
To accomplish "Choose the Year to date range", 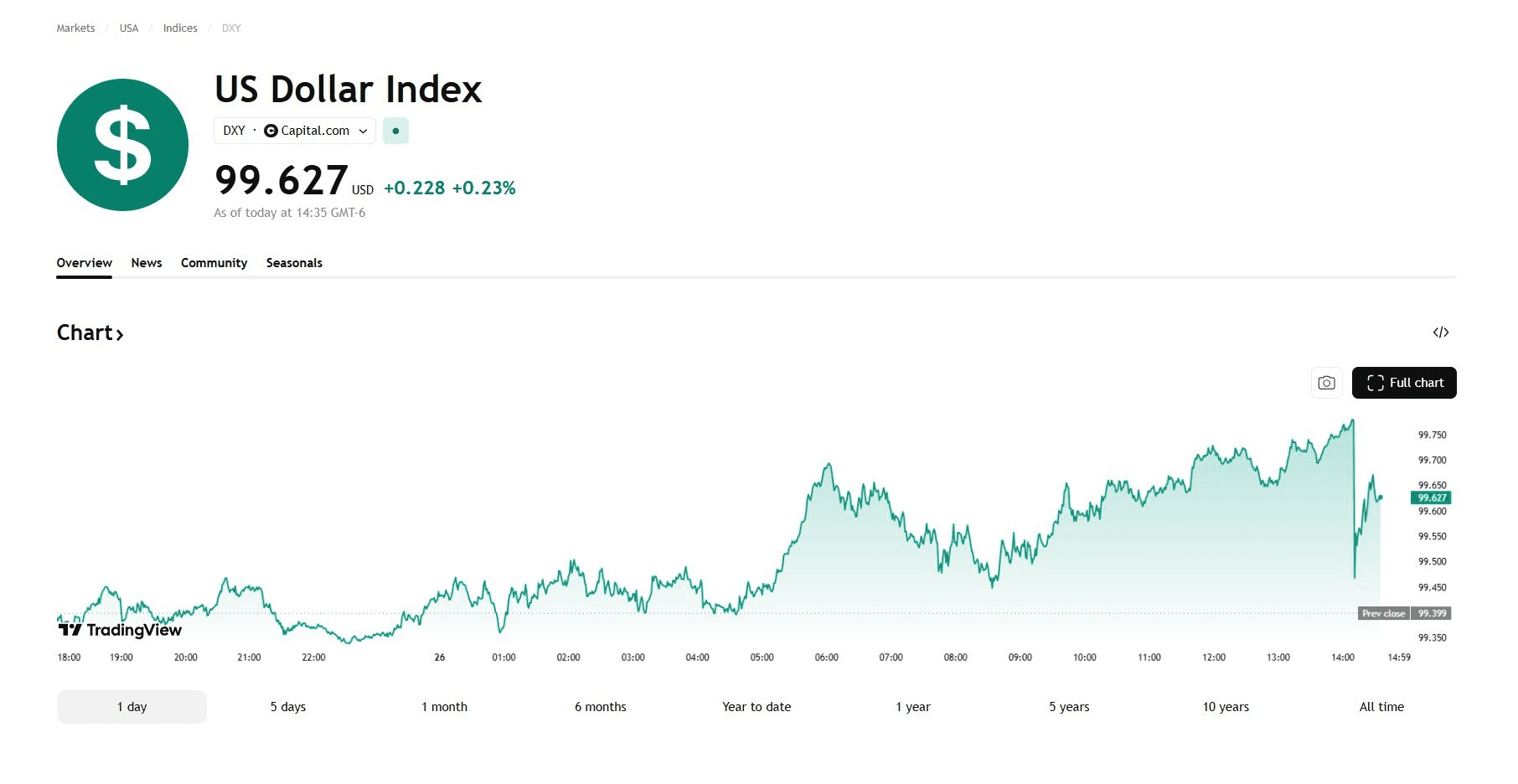I will pyautogui.click(x=756, y=707).
